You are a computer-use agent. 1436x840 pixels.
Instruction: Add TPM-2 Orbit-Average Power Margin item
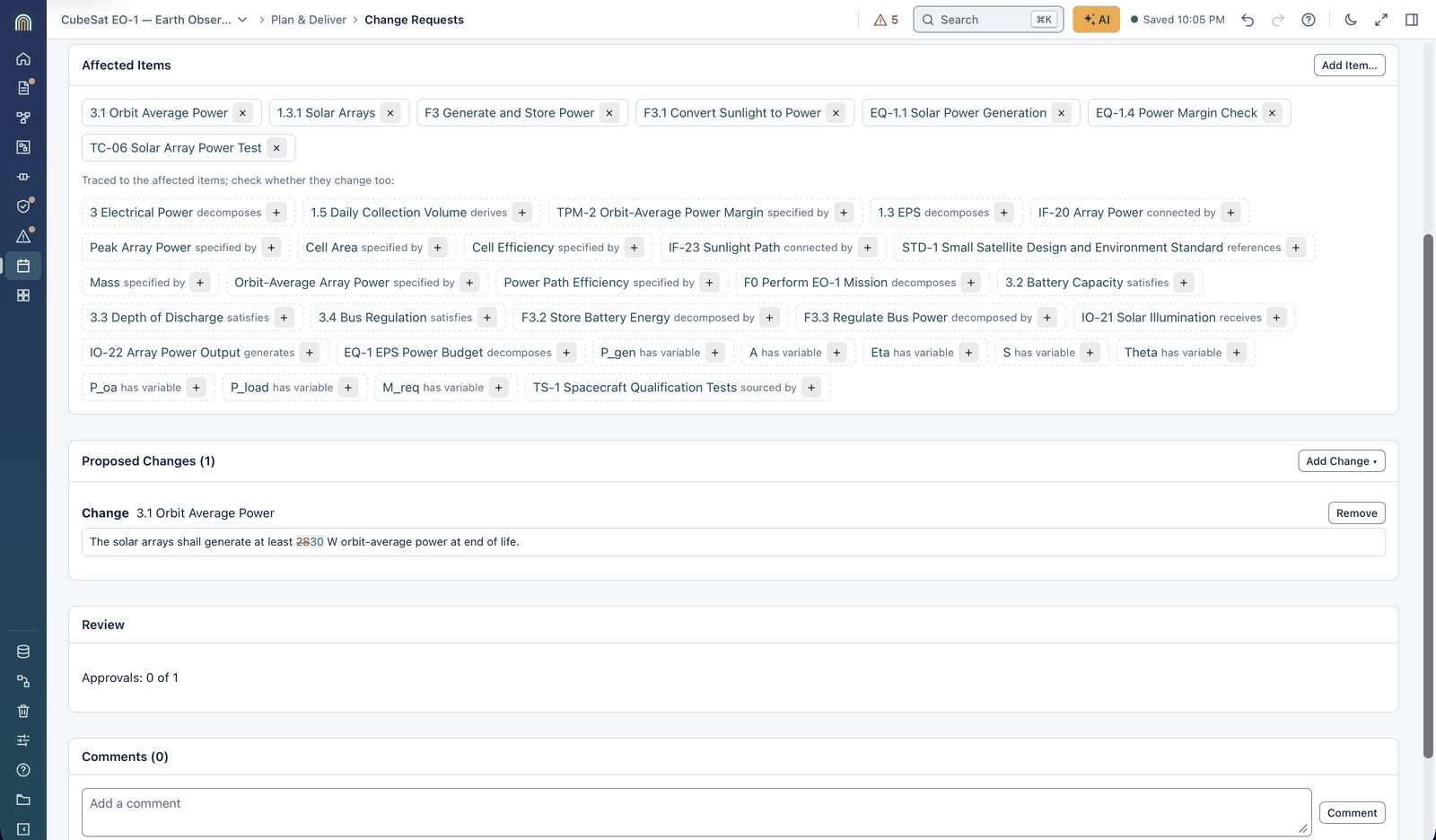(844, 213)
